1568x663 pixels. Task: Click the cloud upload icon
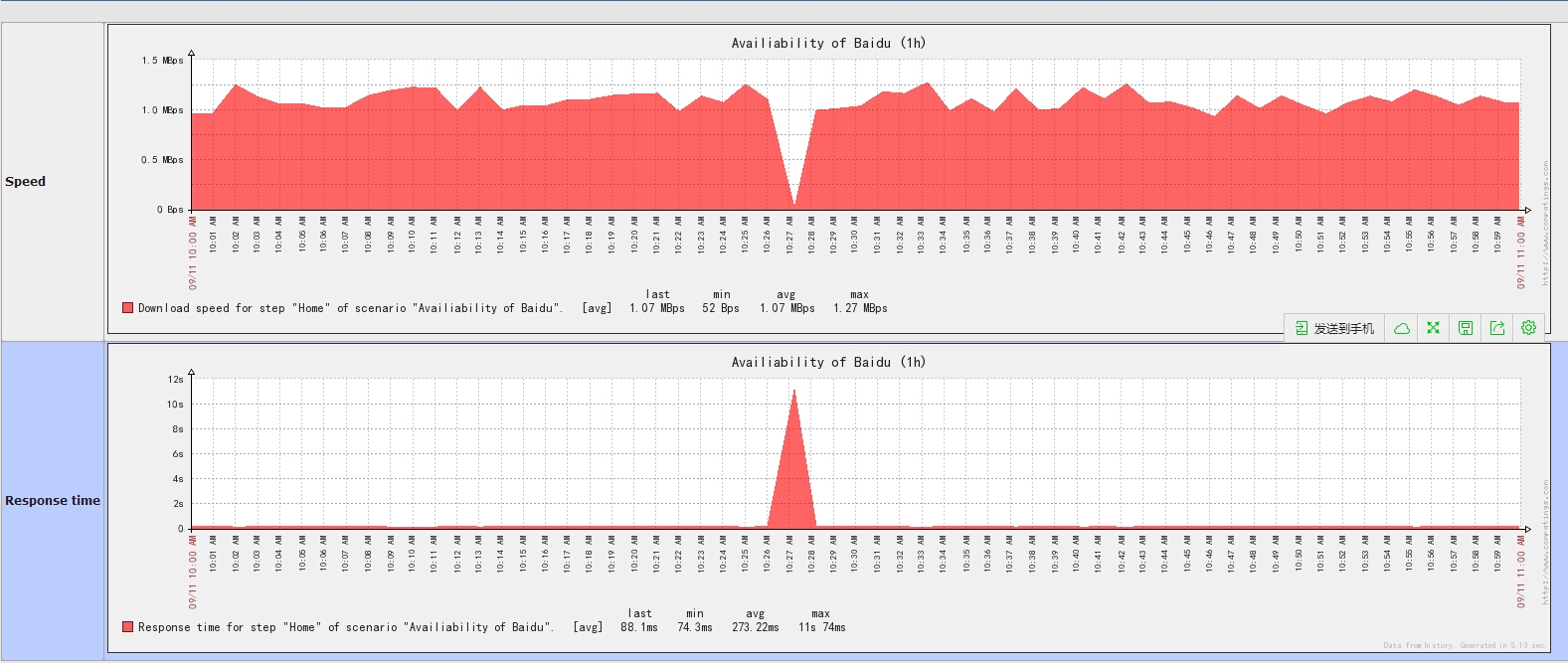pyautogui.click(x=1401, y=328)
